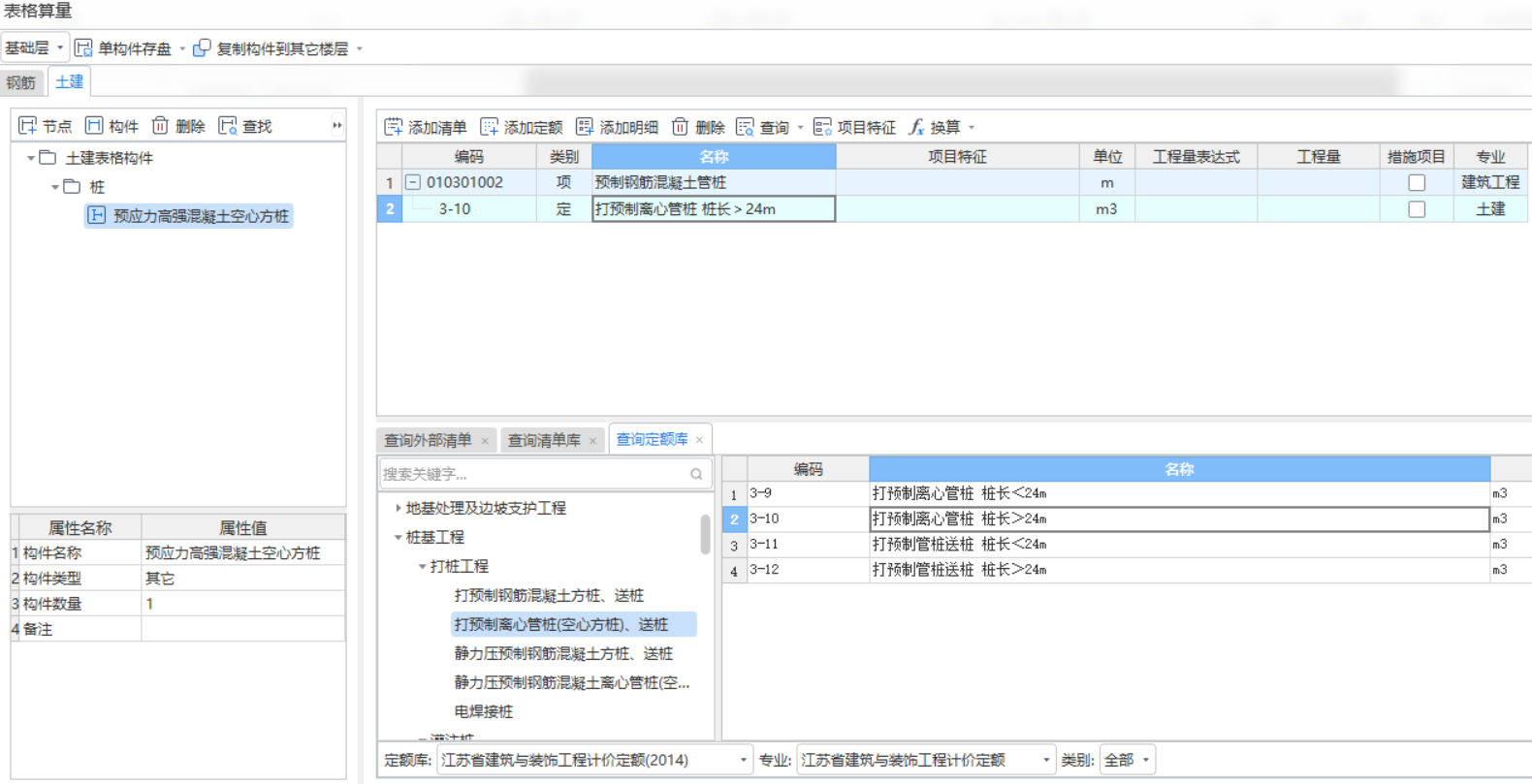This screenshot has height=784, width=1532.
Task: Open 查询 dropdown arrow
Action: [800, 127]
